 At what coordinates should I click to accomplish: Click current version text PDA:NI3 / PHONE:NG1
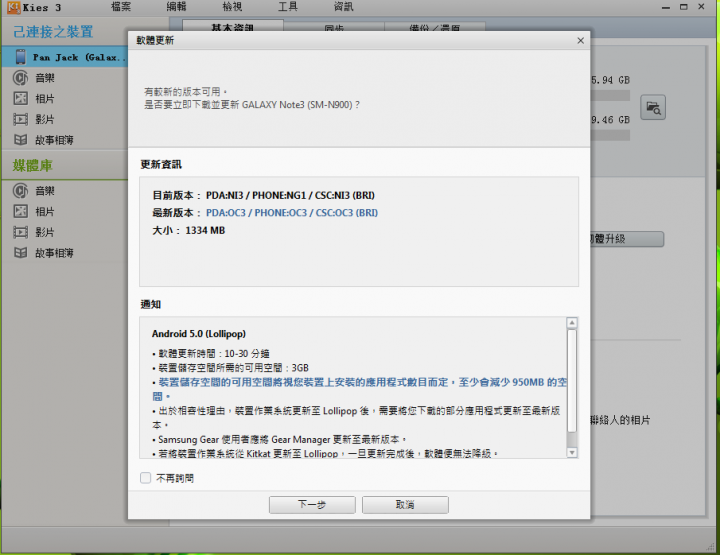pyautogui.click(x=290, y=195)
